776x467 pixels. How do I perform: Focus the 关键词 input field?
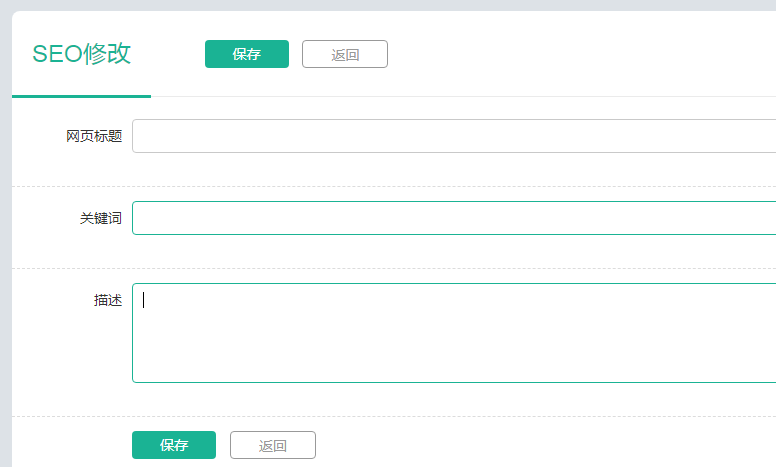[454, 218]
